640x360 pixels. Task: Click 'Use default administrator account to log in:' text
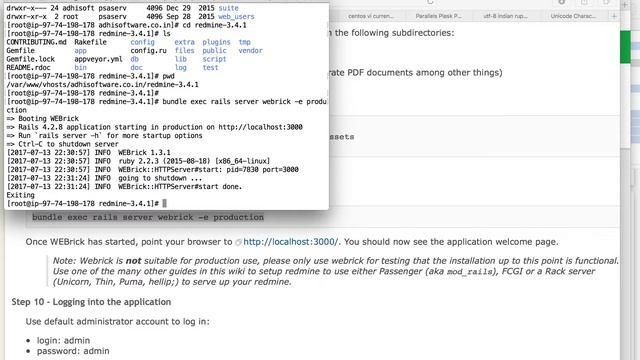118,322
